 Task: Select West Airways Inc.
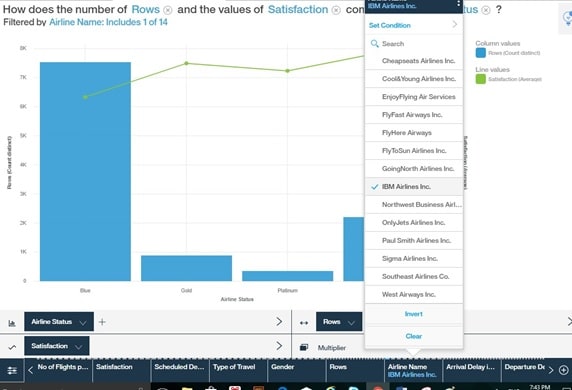(x=414, y=294)
